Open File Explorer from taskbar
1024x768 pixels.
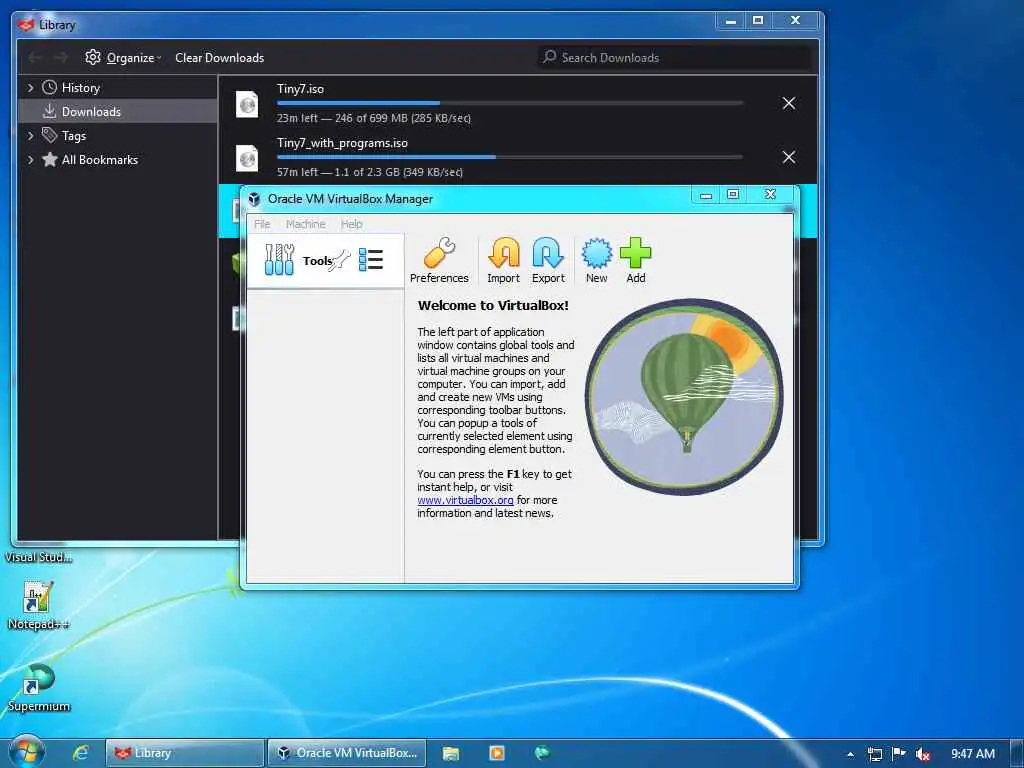[451, 753]
